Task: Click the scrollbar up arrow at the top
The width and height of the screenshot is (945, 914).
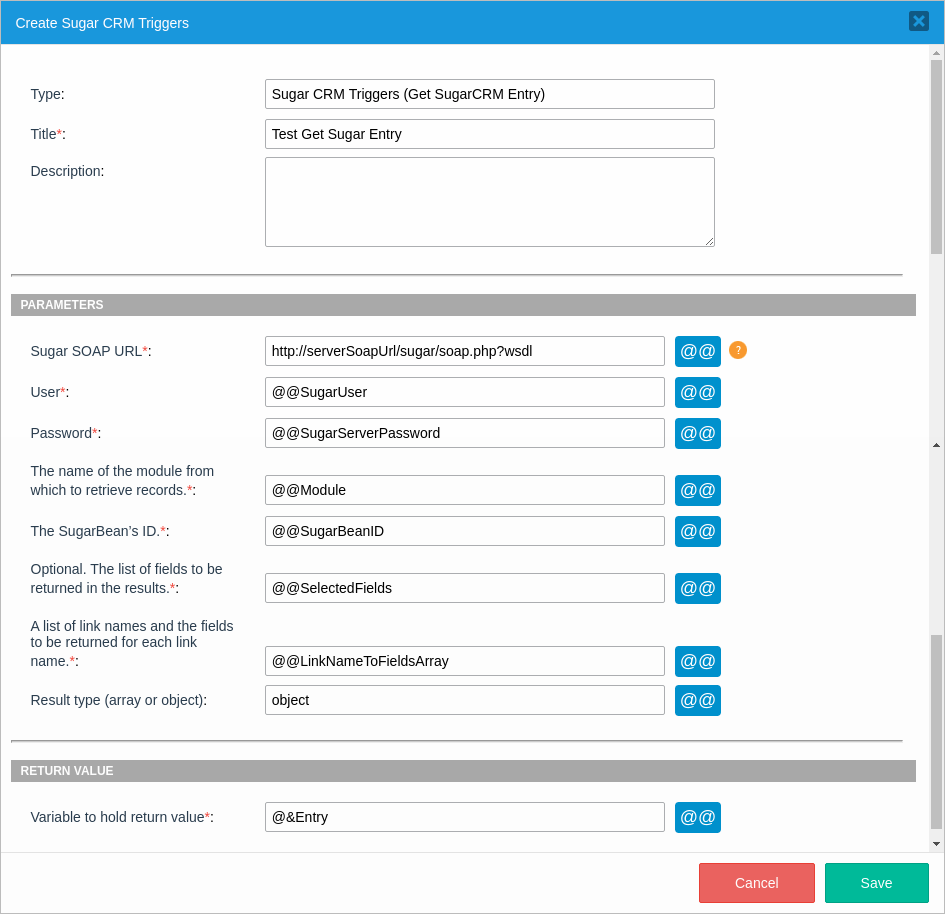Action: [936, 53]
